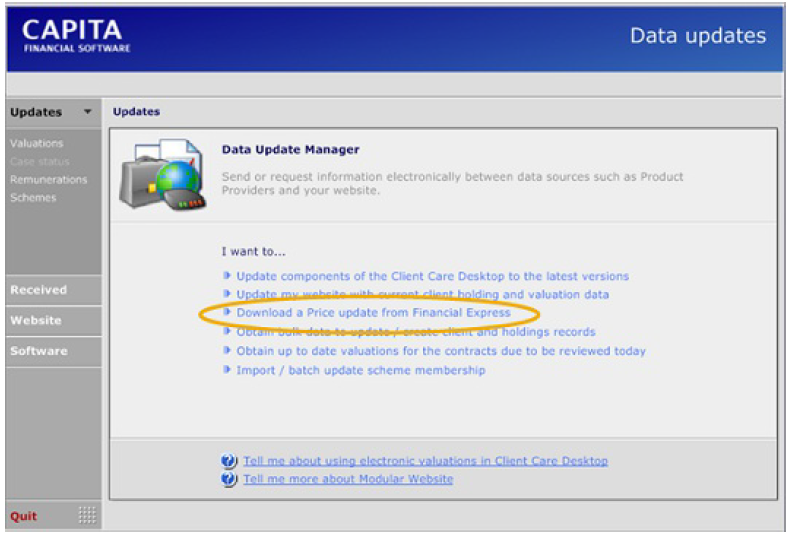Select Case status in the sidebar
The height and width of the screenshot is (535, 788).
click(40, 161)
